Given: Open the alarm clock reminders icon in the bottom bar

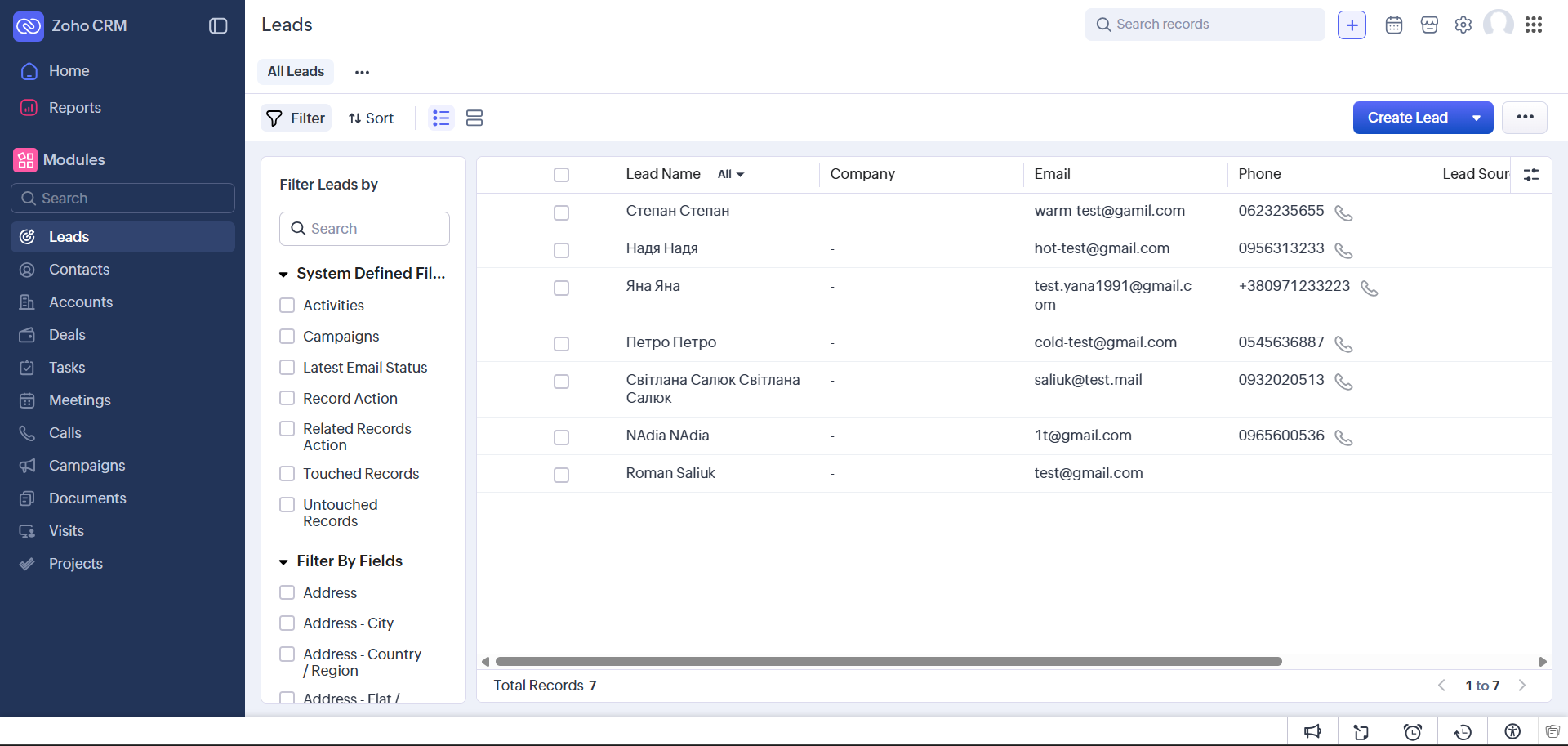Looking at the screenshot, I should click(x=1413, y=731).
